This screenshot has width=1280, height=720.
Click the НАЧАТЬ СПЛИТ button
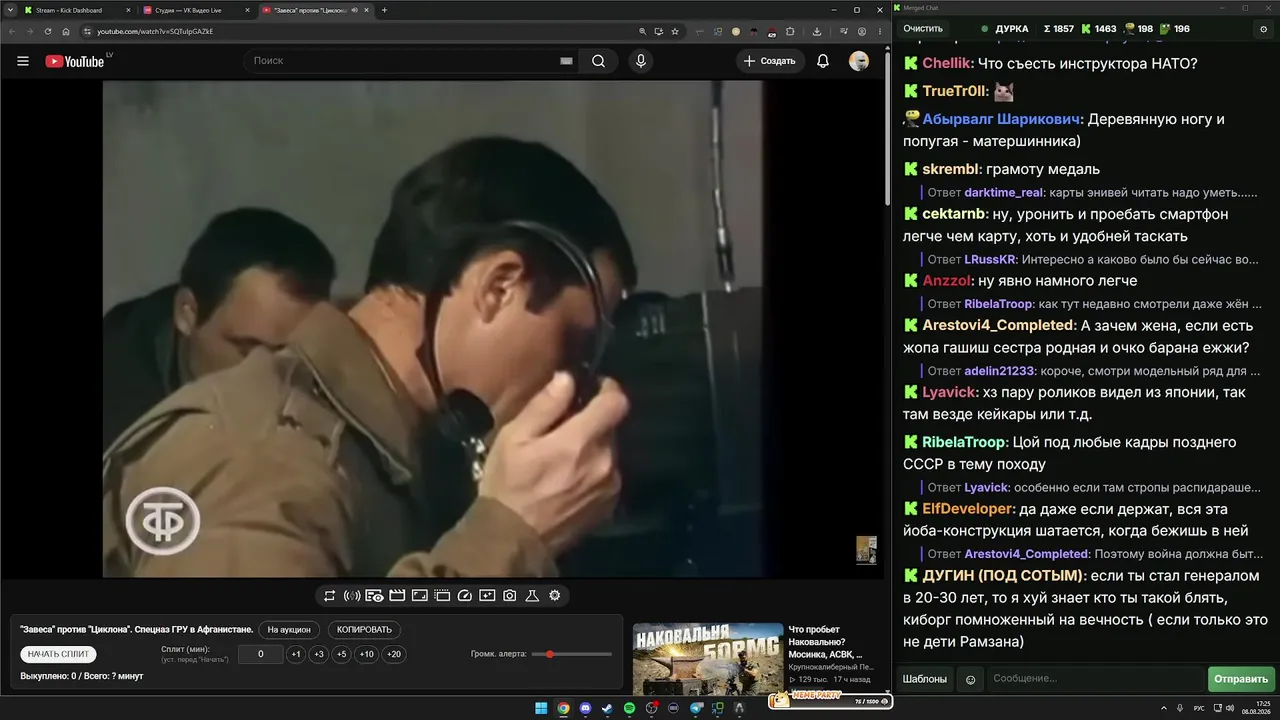[x=58, y=654]
